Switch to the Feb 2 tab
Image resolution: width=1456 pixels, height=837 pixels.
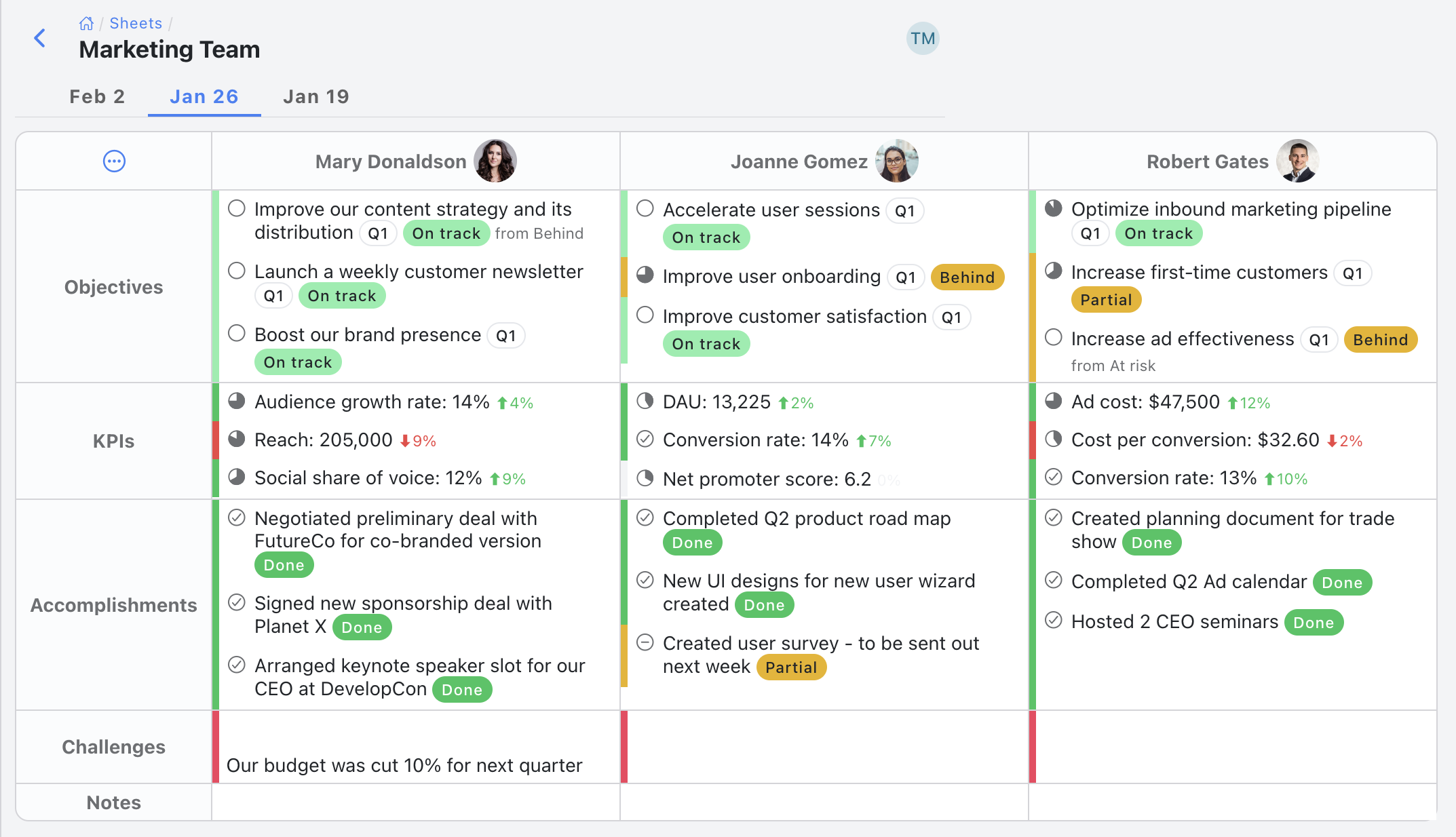tap(97, 96)
